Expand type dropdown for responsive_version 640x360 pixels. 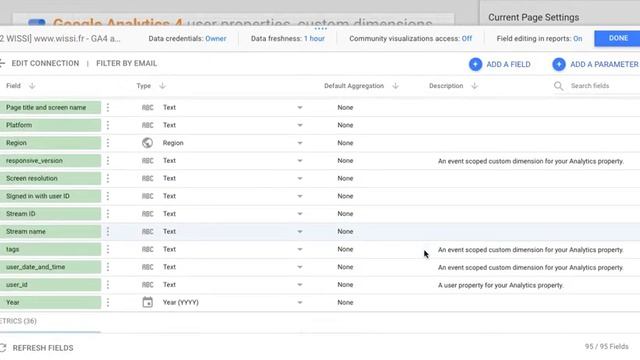[x=300, y=161]
